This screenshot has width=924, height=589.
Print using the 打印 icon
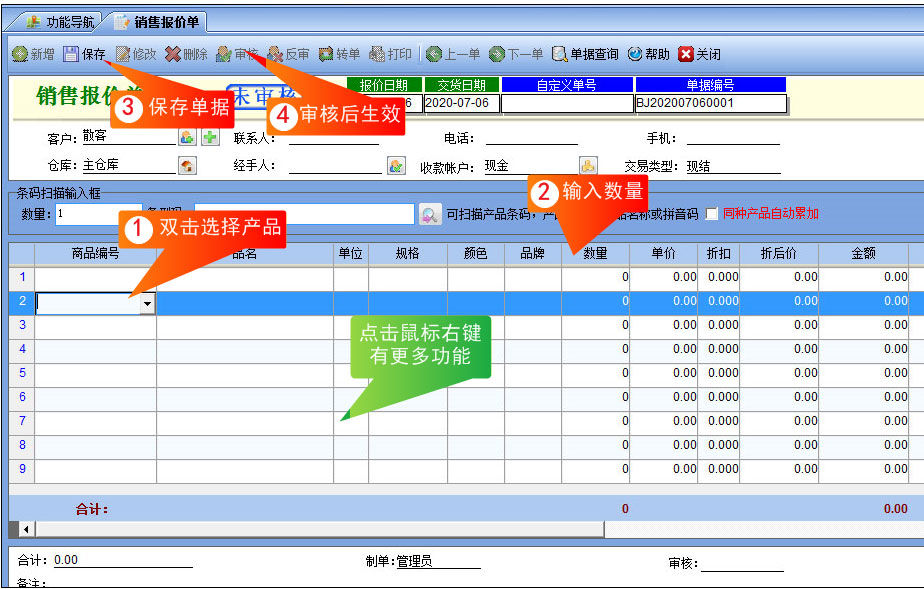click(377, 54)
